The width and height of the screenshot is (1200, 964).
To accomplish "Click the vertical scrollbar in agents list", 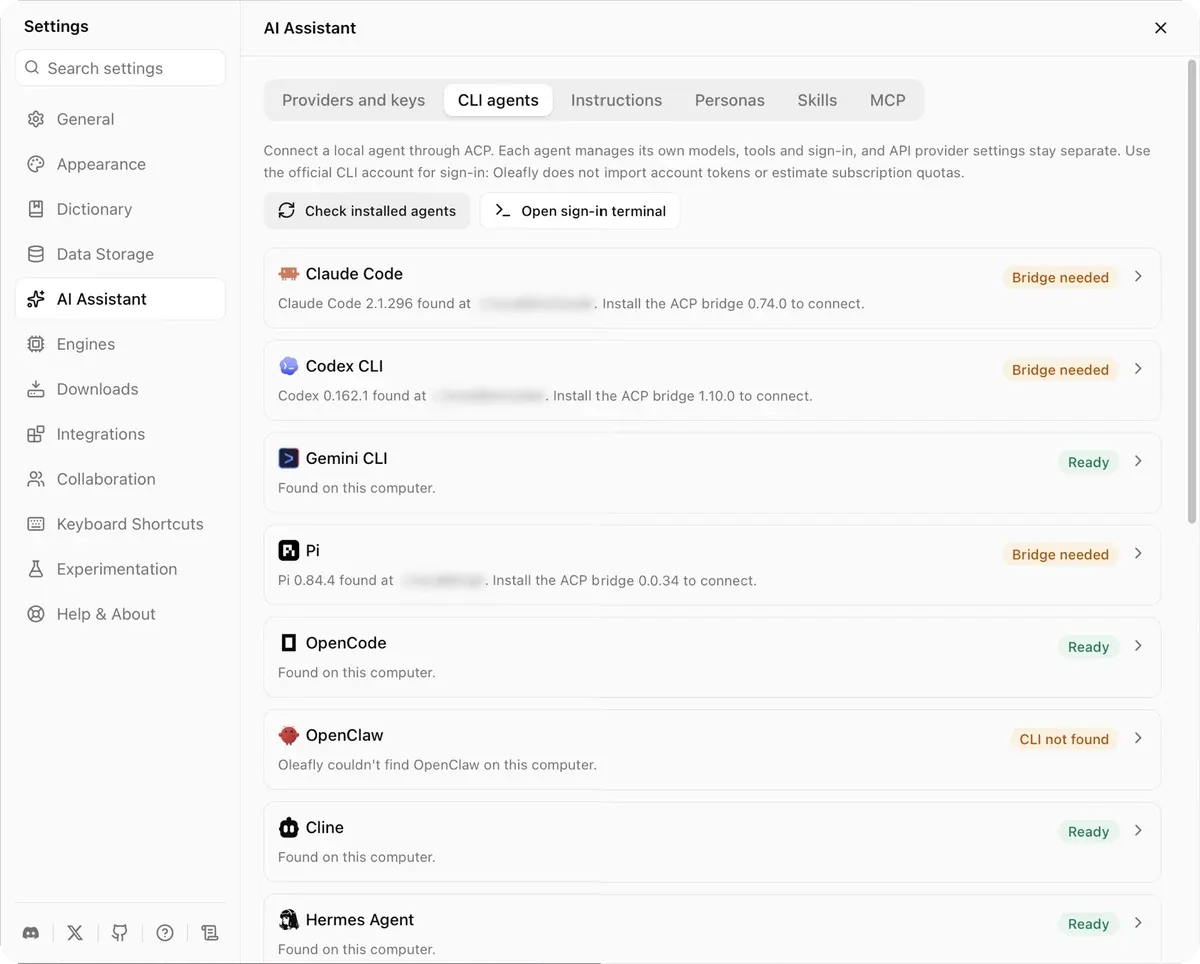I will 1191,290.
